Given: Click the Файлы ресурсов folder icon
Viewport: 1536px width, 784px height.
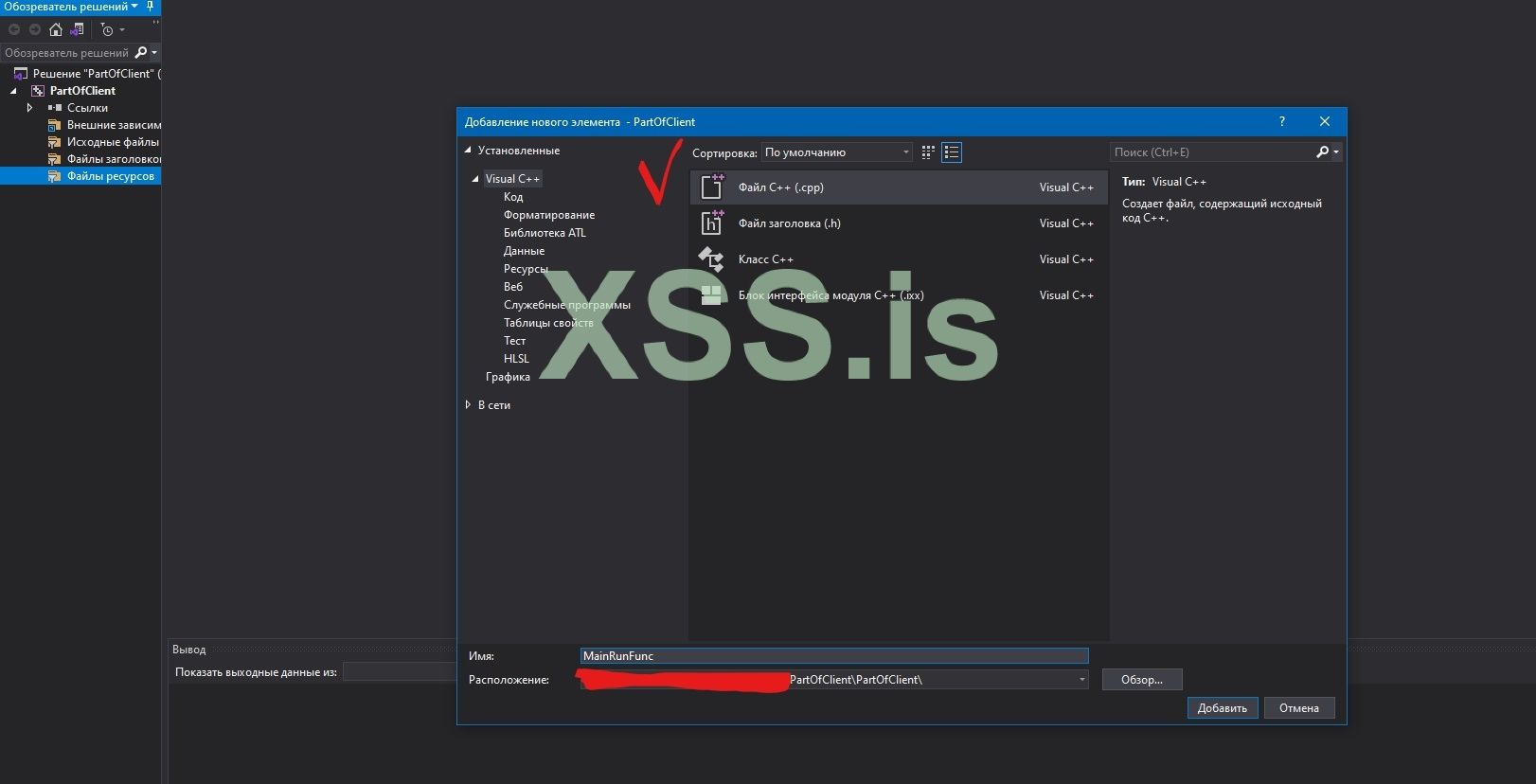Looking at the screenshot, I should [x=55, y=176].
